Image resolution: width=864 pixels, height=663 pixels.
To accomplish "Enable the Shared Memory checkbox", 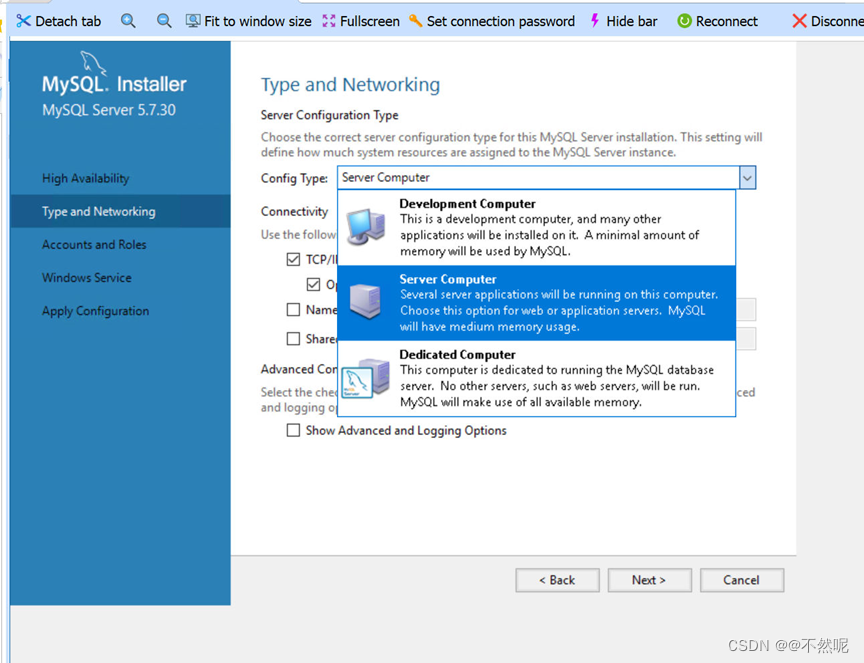I will pyautogui.click(x=293, y=338).
